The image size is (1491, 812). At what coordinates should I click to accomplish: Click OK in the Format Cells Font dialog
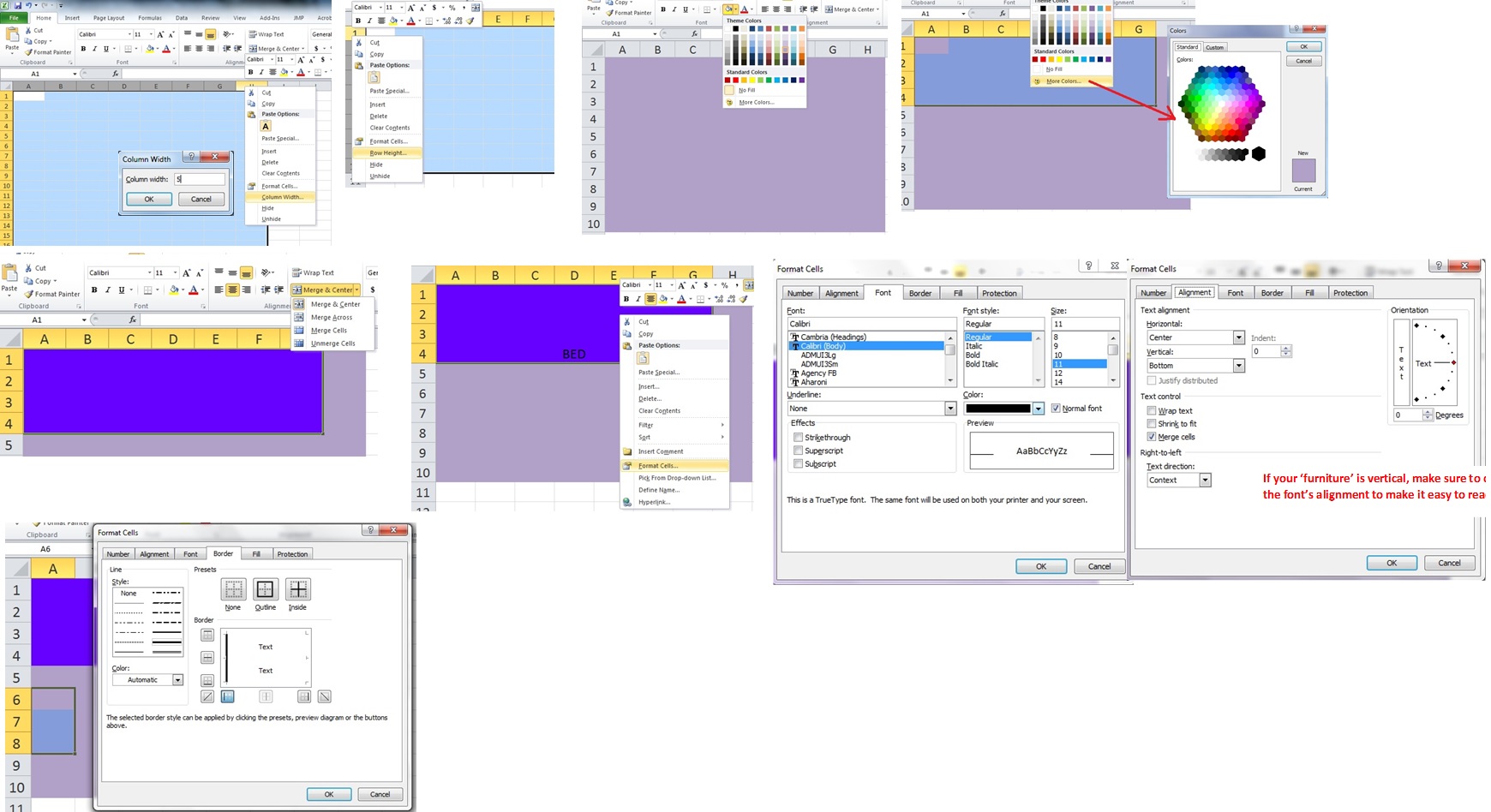point(1041,566)
